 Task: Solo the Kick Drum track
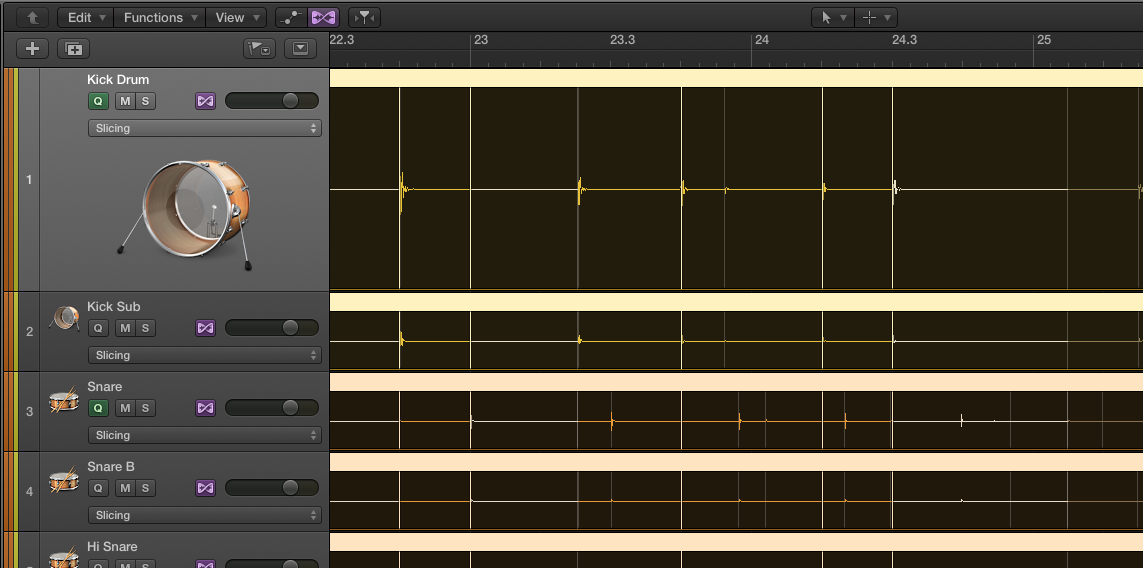coord(145,101)
